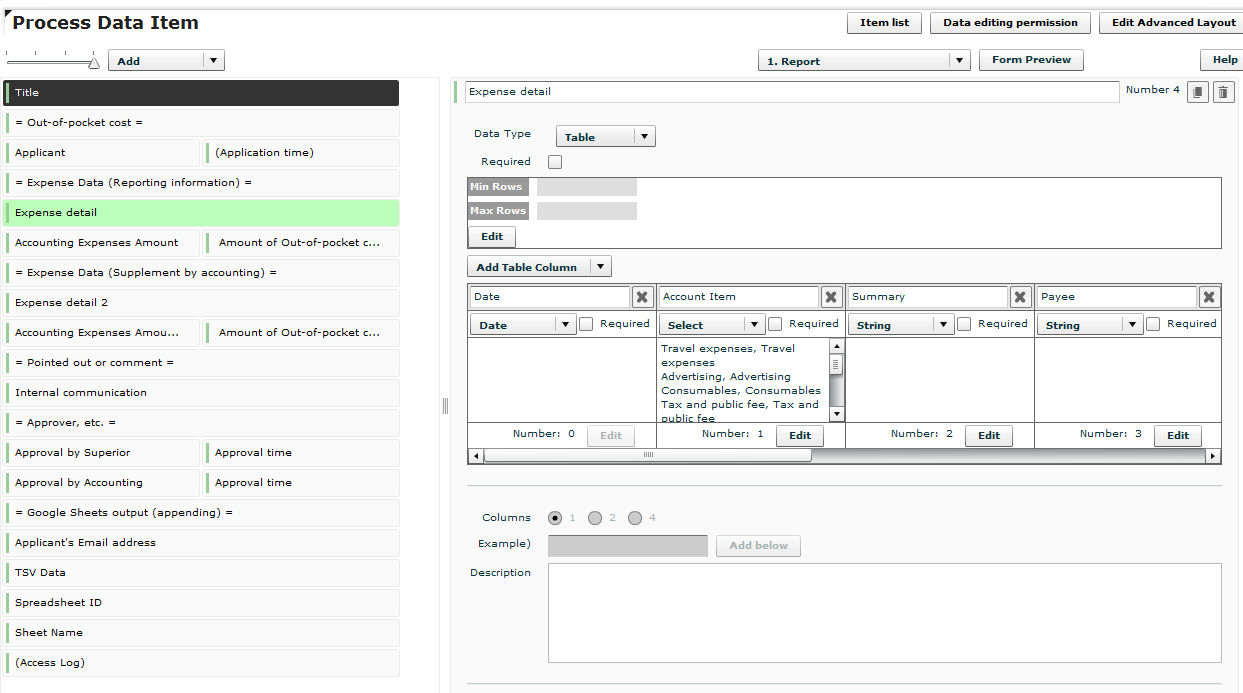Screen dimensions: 1243x693
Task: Click the Form Preview button
Action: coord(1030,59)
